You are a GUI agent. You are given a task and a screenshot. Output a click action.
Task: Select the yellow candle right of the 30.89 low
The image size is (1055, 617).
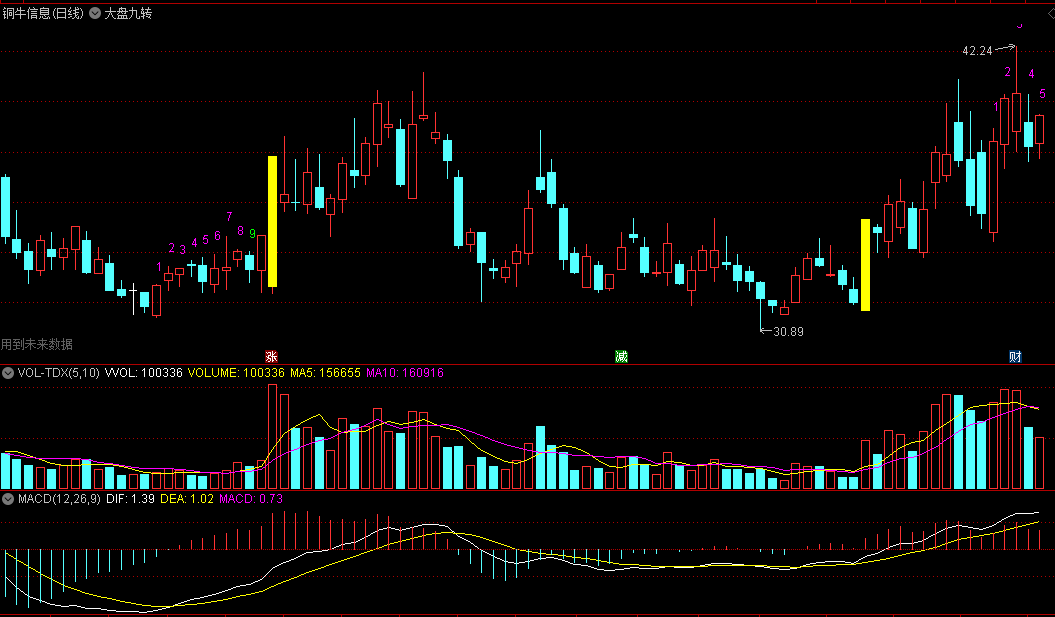[865, 264]
